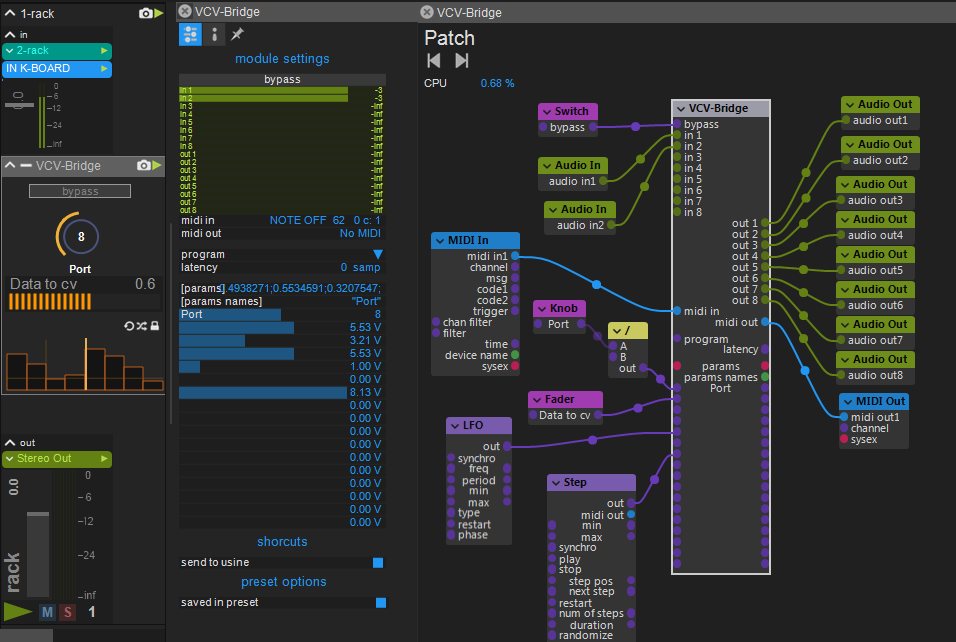Adjust the 'Data to cv' fader bar
Viewport: 956px width, 642px height.
(x=83, y=301)
